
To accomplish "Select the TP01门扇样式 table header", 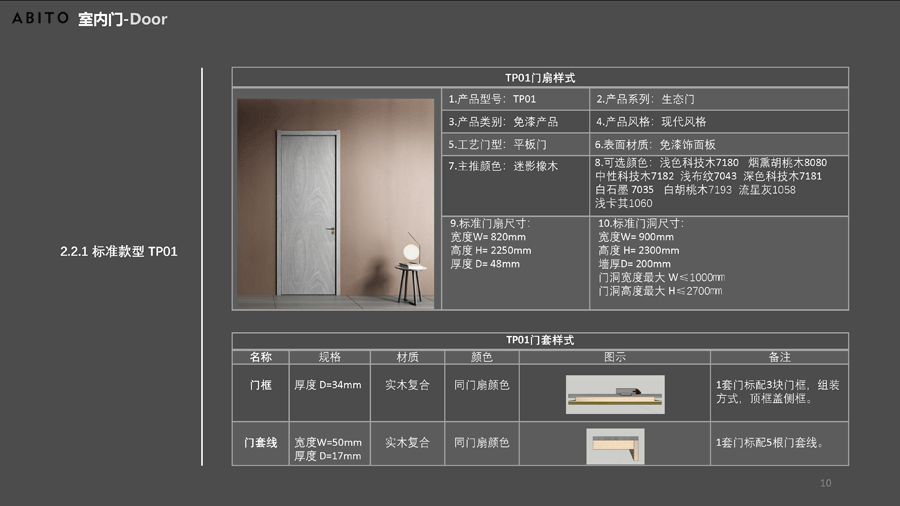I will point(540,77).
